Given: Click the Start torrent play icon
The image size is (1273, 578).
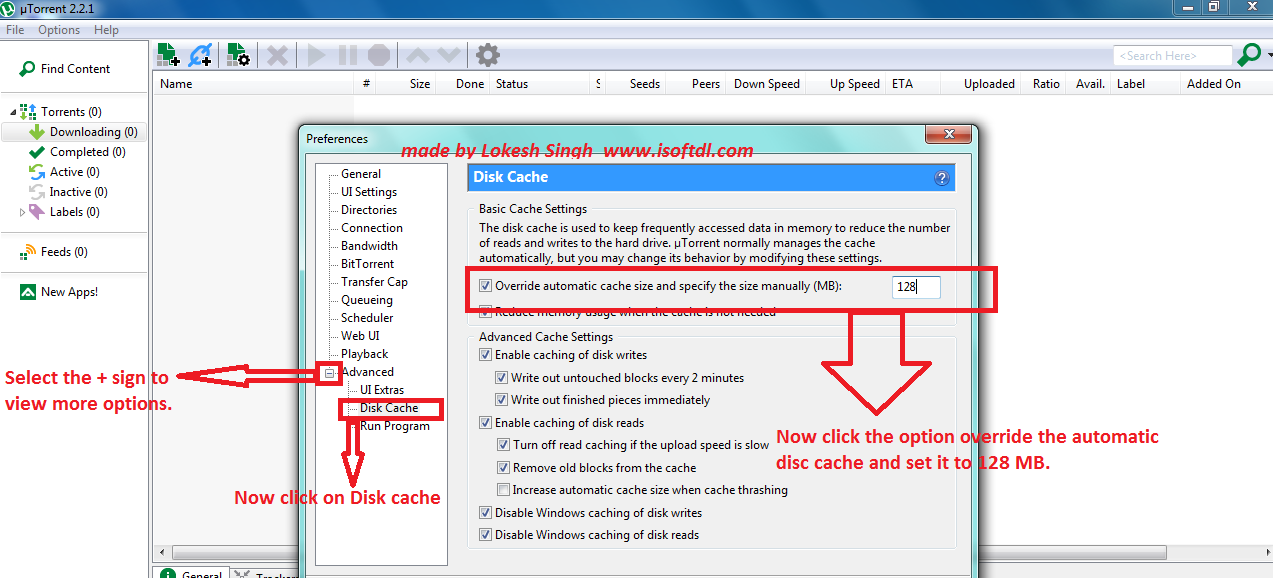Looking at the screenshot, I should point(317,55).
